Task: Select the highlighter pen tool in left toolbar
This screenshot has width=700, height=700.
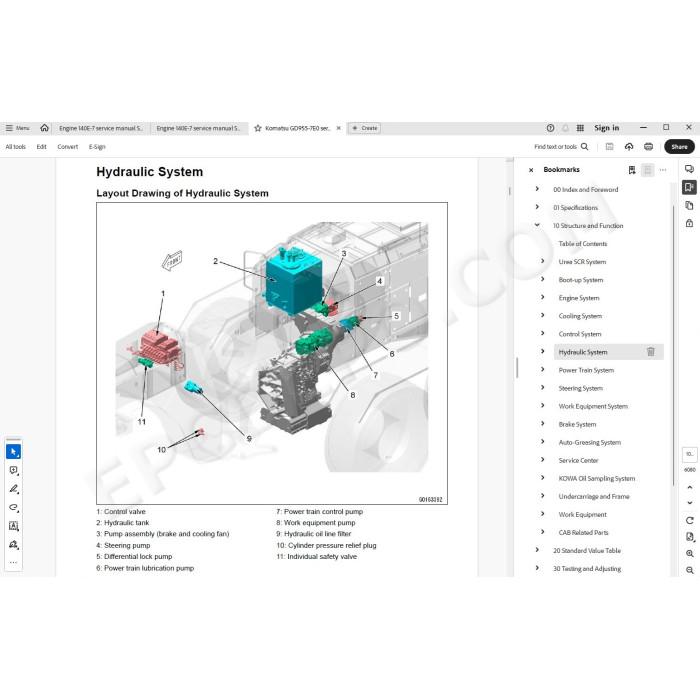Action: tap(13, 489)
